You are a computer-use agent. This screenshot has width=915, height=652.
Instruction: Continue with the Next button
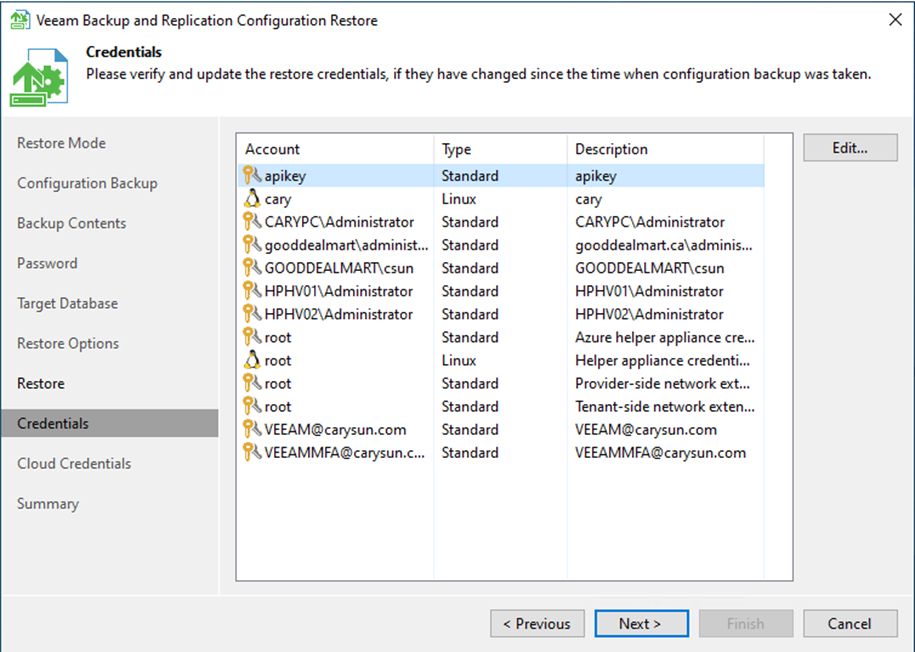(641, 623)
